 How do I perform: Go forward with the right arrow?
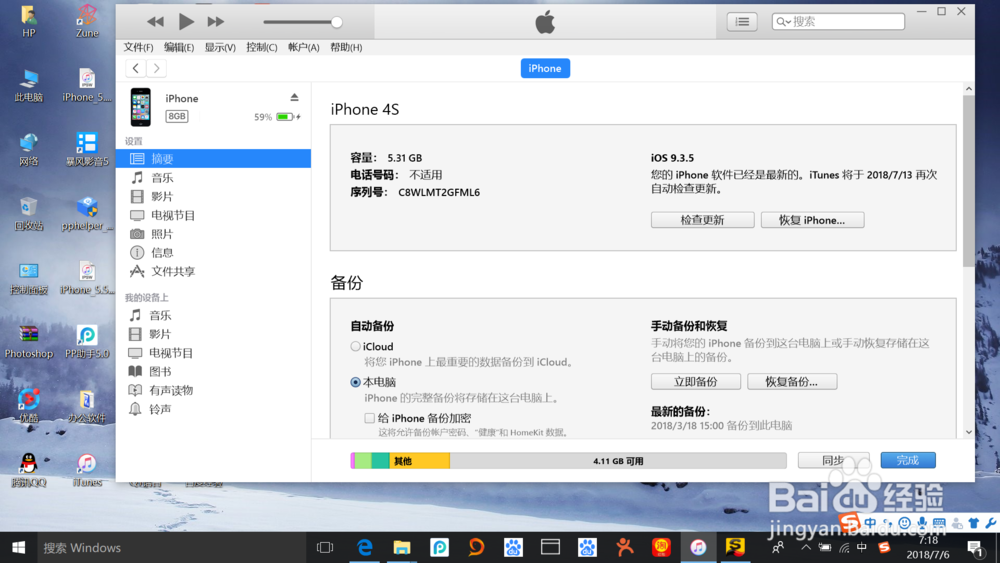156,68
